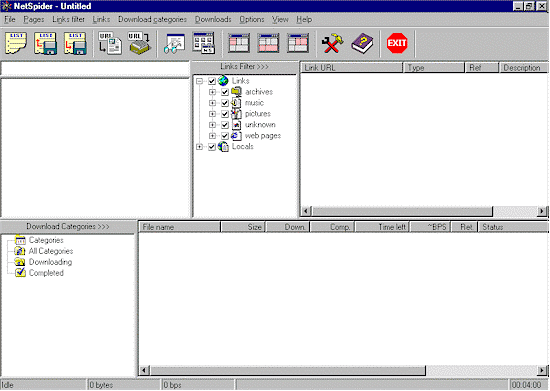Image resolution: width=550 pixels, height=391 pixels.
Task: Open help with the purple question-mark book icon
Action: [x=362, y=43]
